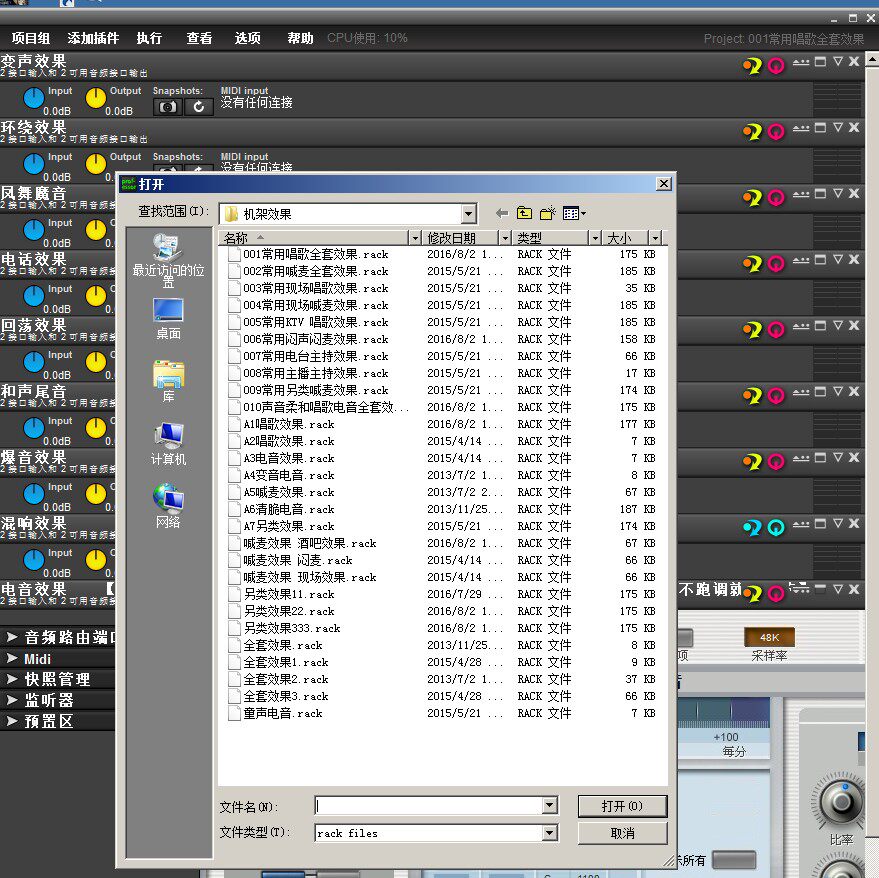Toggle pink power button on 环绕效果
Viewport: 879px width, 878px height.
tap(776, 132)
